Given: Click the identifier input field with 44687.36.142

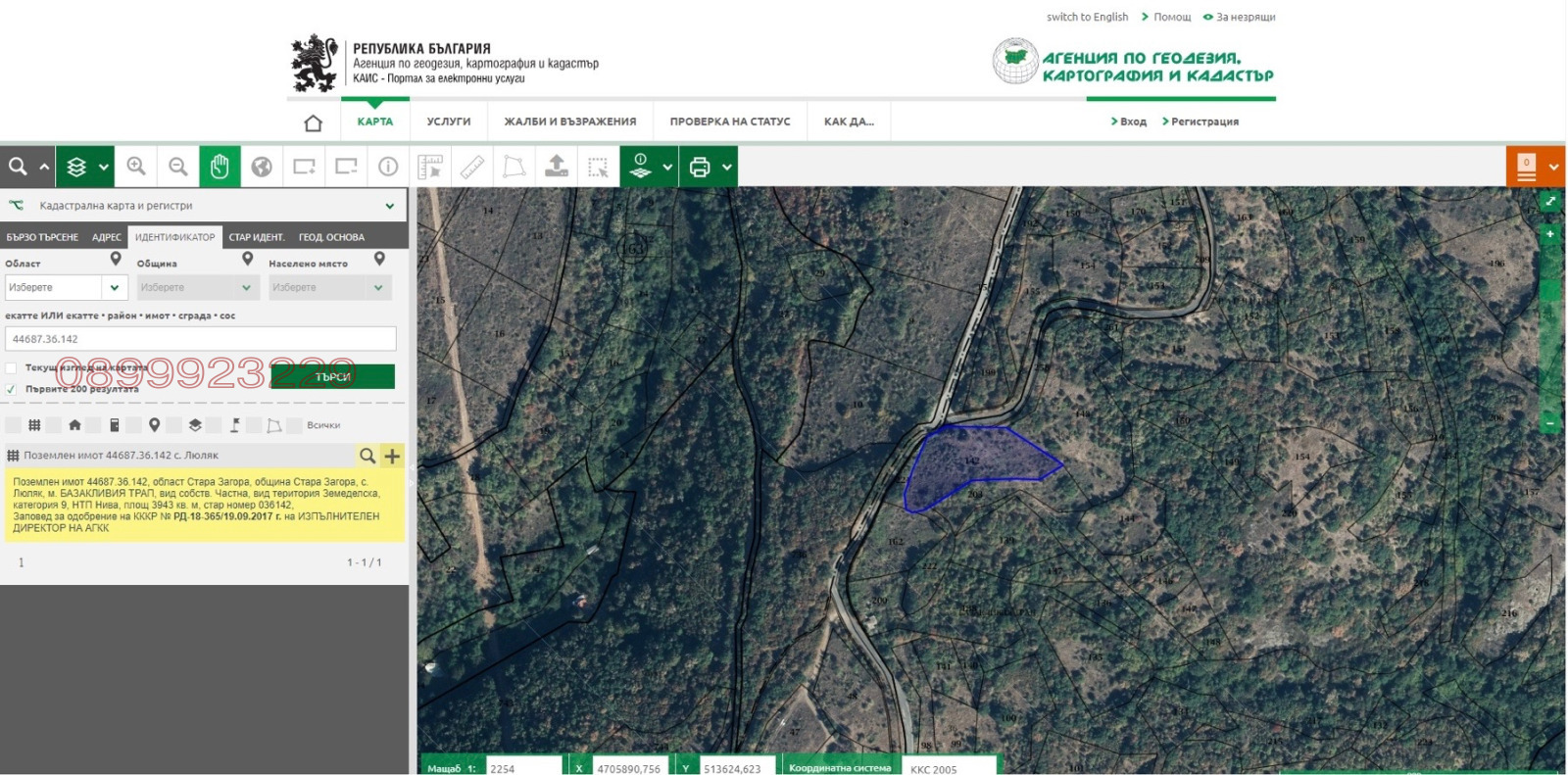Looking at the screenshot, I should pyautogui.click(x=201, y=339).
